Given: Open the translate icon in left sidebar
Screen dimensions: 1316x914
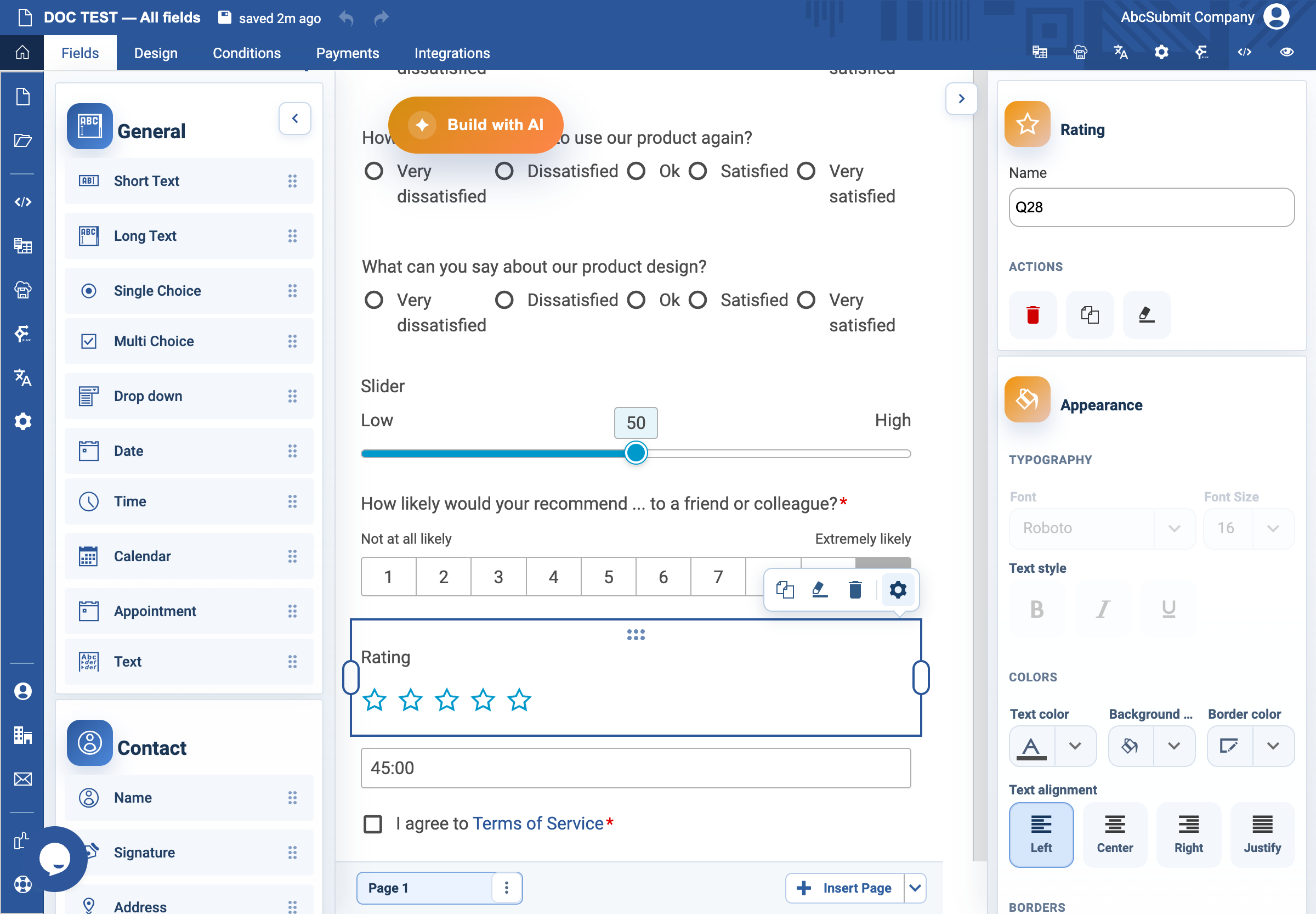Looking at the screenshot, I should tap(23, 377).
